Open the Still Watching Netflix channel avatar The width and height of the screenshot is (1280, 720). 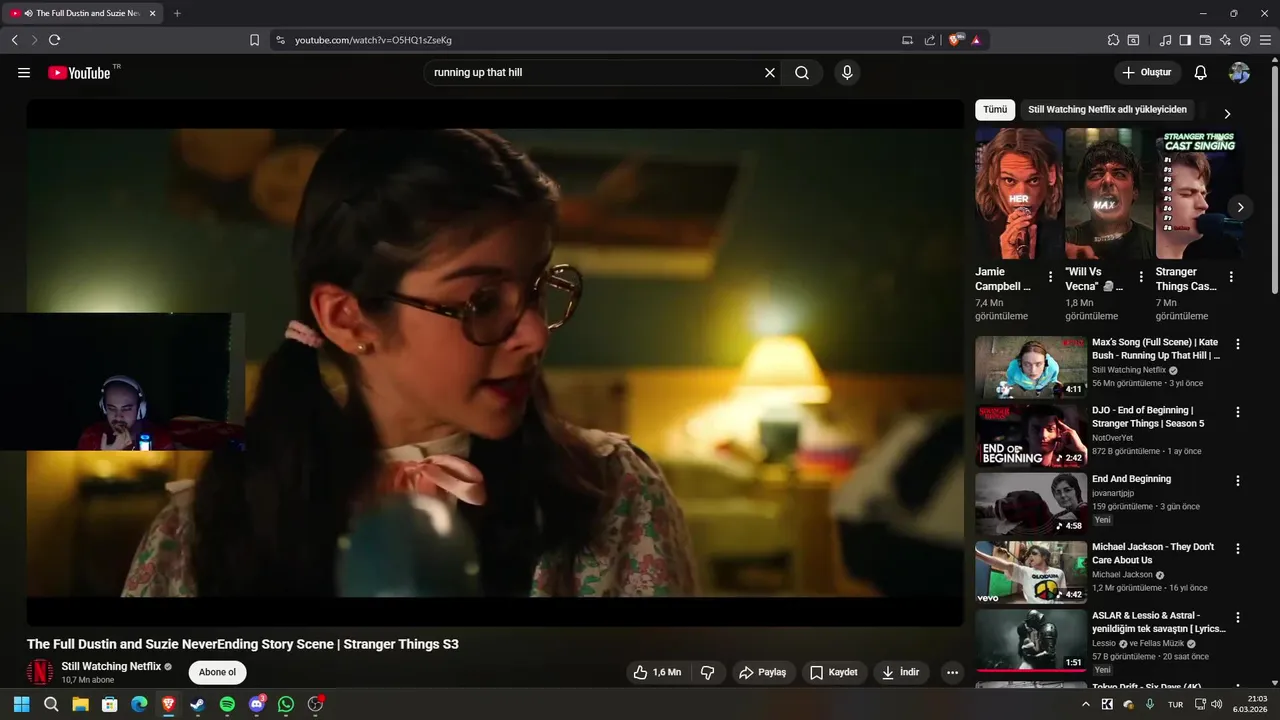click(40, 672)
